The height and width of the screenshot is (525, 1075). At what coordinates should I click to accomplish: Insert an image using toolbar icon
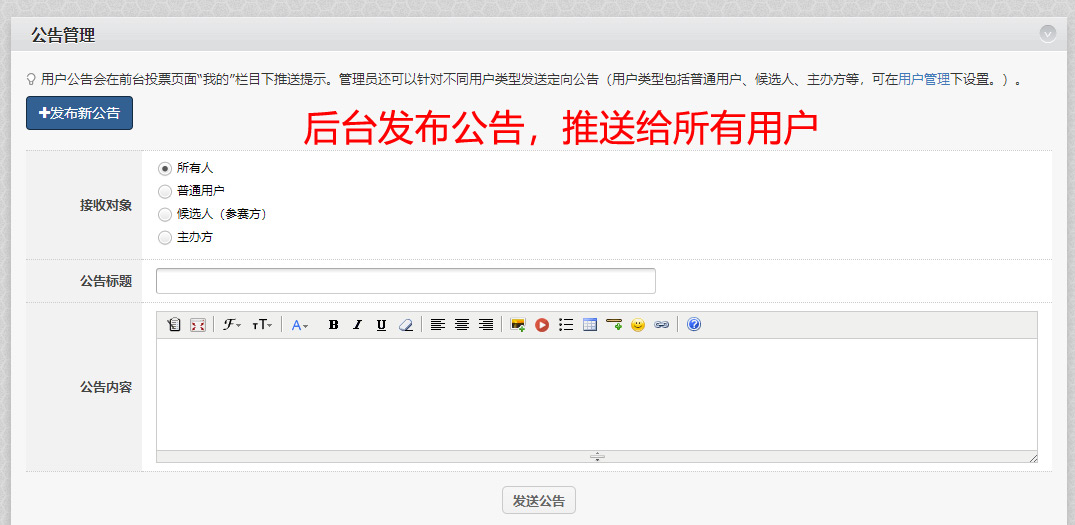[x=518, y=325]
